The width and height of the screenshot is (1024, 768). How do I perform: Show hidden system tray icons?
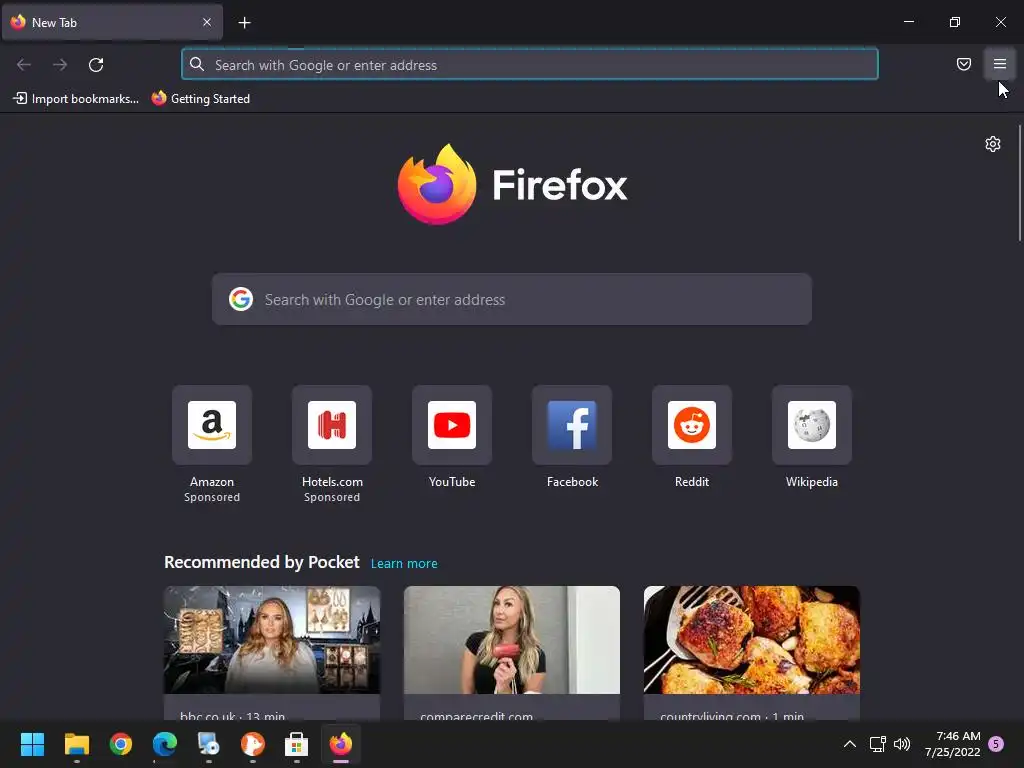point(850,744)
